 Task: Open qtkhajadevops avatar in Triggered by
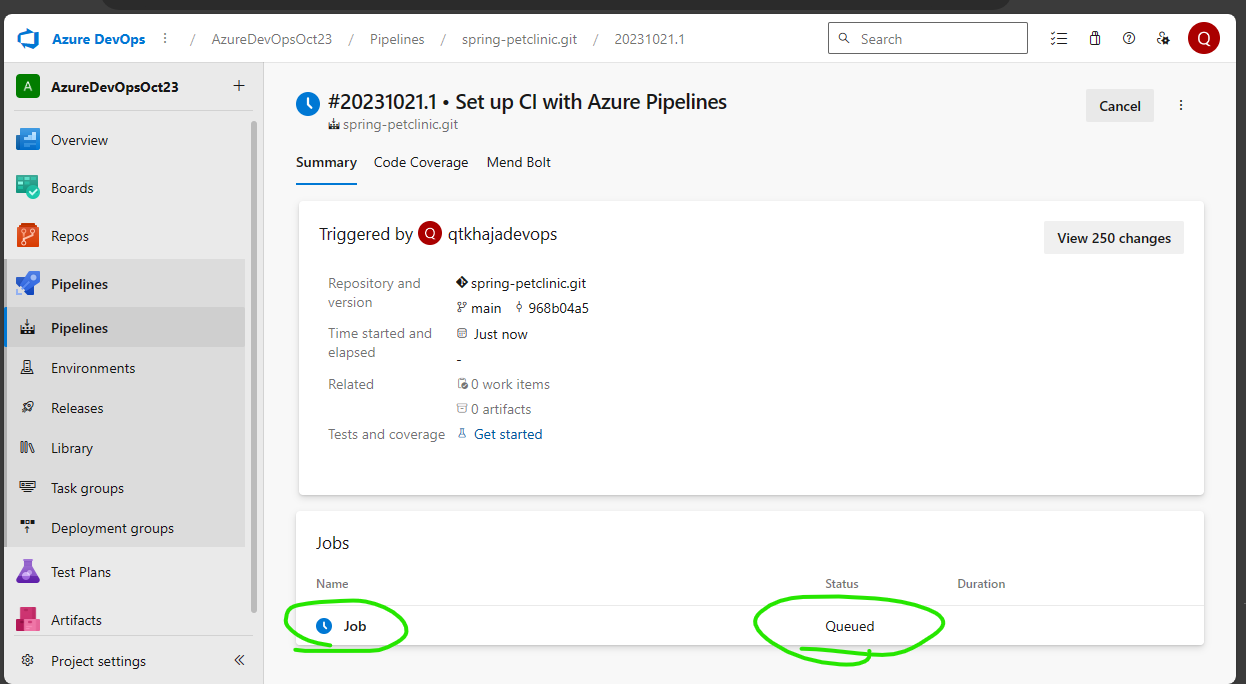point(430,233)
